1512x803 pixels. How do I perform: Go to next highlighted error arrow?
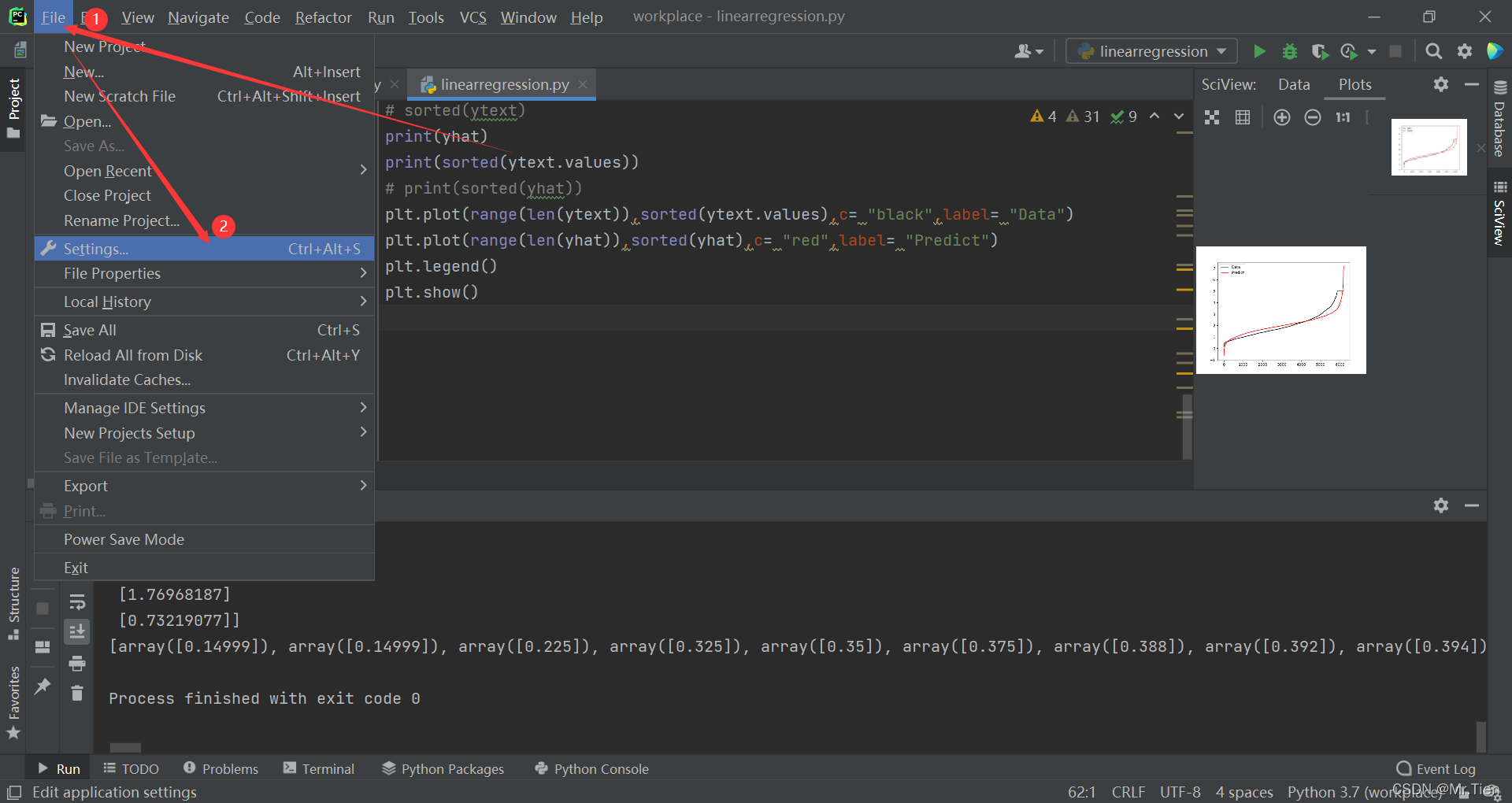[x=1179, y=117]
